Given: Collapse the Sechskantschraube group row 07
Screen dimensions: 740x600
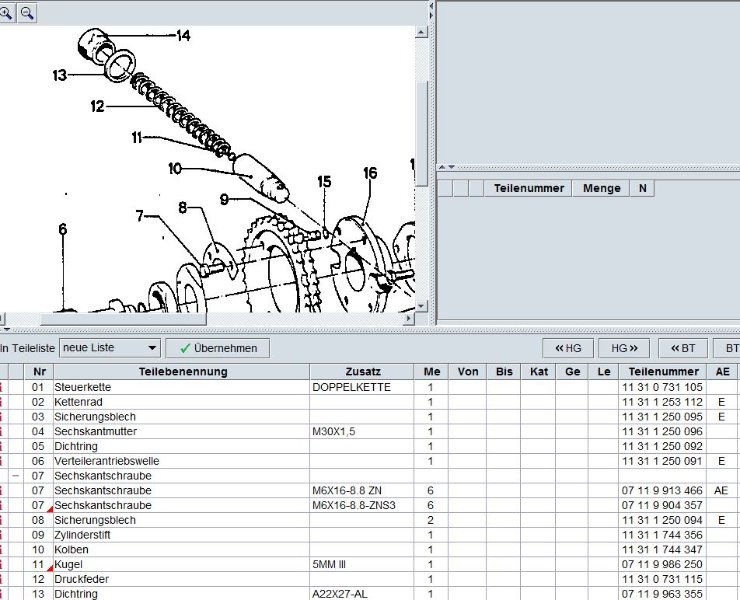Looking at the screenshot, I should 16,476.
